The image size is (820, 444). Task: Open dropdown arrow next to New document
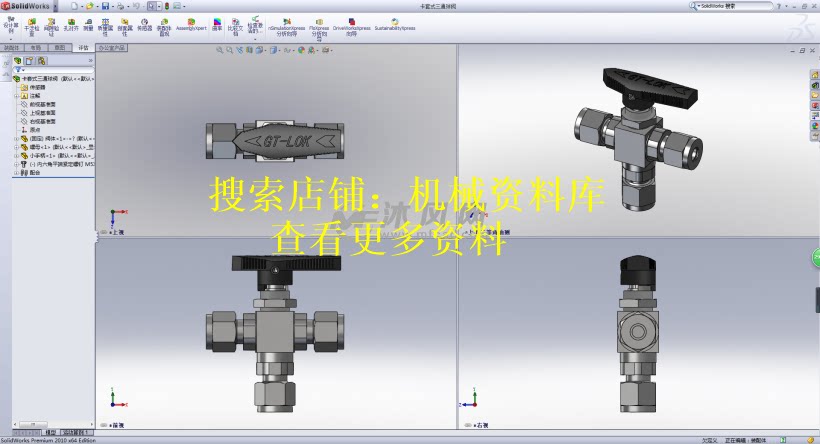pos(82,6)
